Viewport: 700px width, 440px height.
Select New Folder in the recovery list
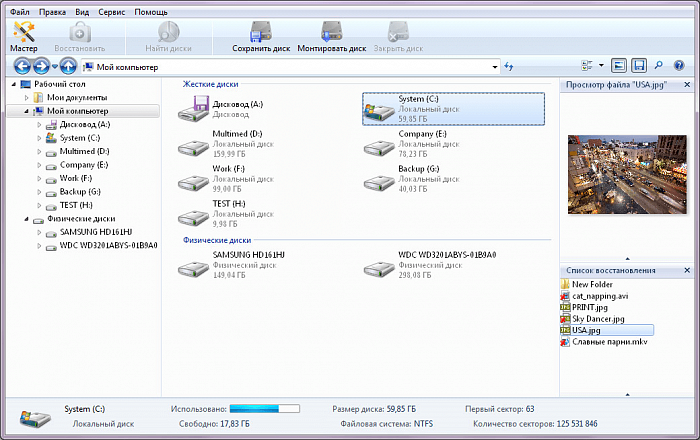(592, 284)
